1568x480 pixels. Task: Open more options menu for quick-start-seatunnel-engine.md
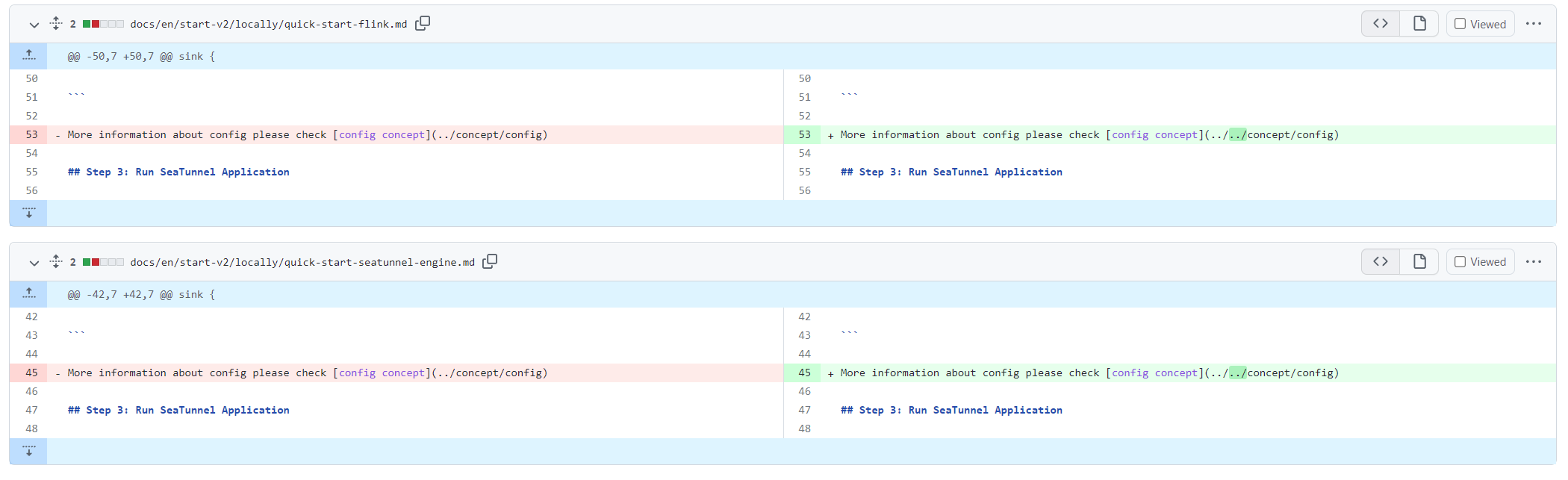tap(1534, 262)
